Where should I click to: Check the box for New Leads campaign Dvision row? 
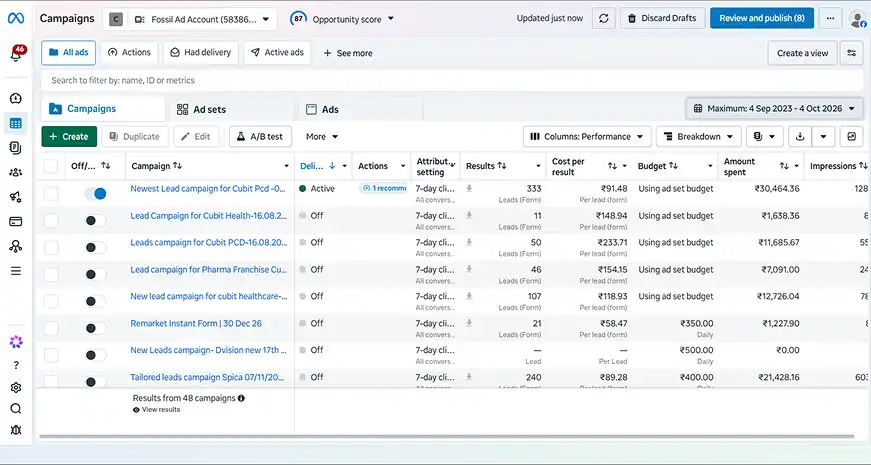tap(51, 355)
